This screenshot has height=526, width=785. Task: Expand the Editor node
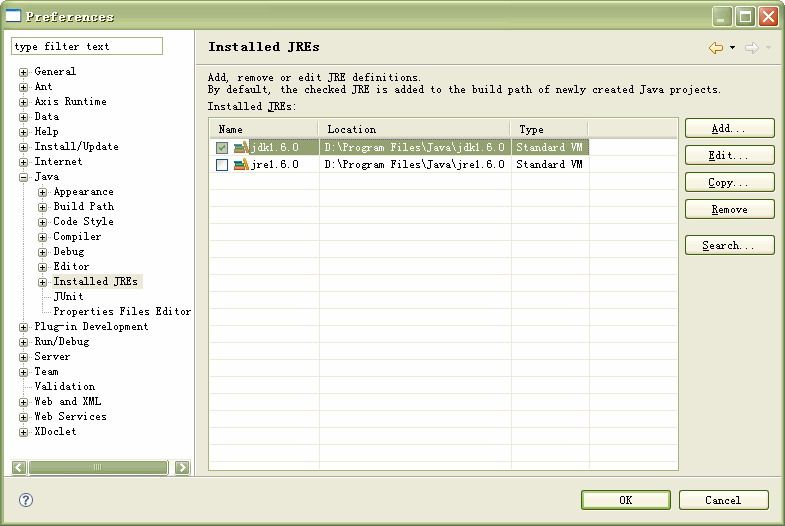click(x=43, y=267)
